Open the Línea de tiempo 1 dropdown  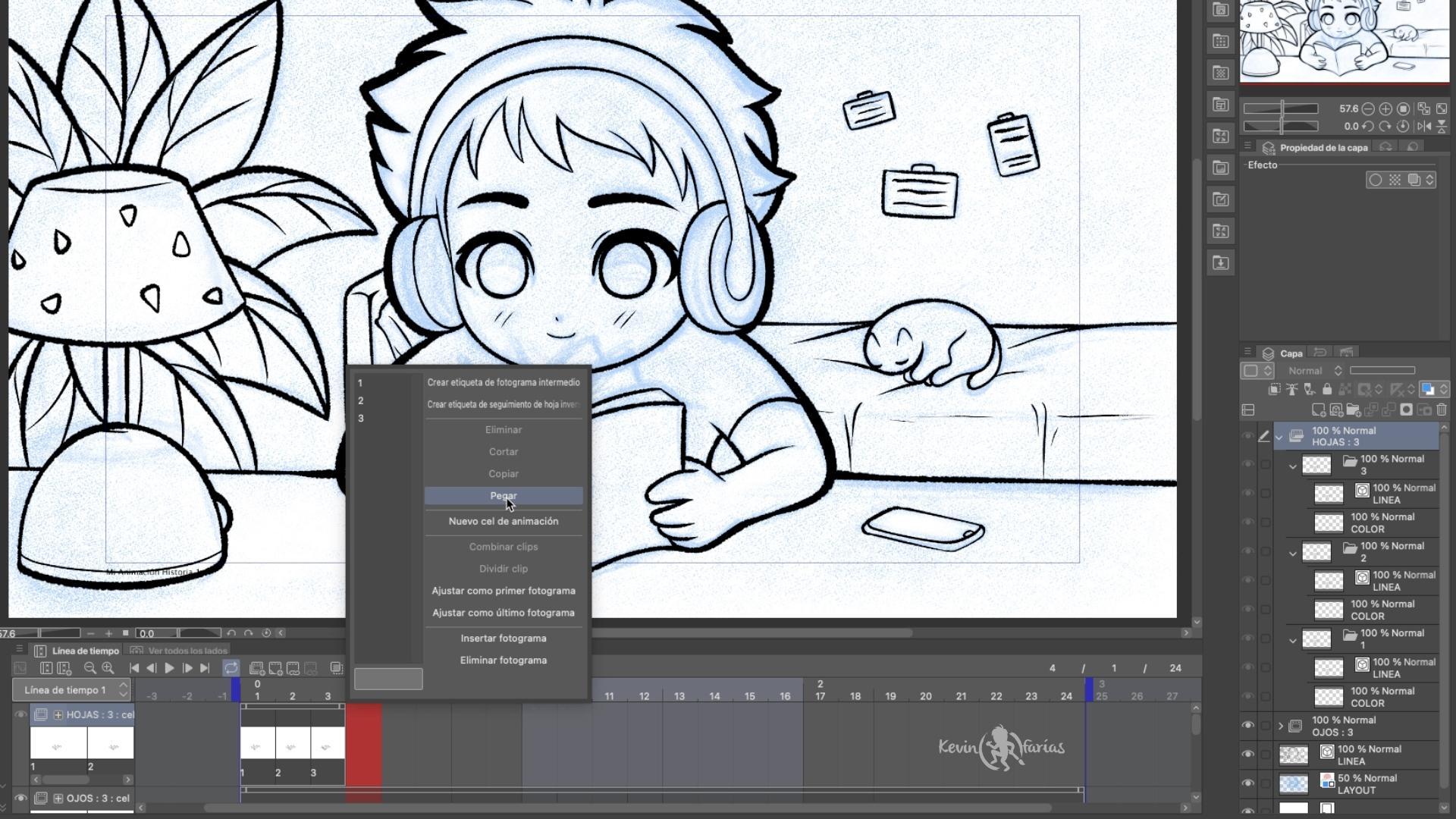pyautogui.click(x=71, y=690)
